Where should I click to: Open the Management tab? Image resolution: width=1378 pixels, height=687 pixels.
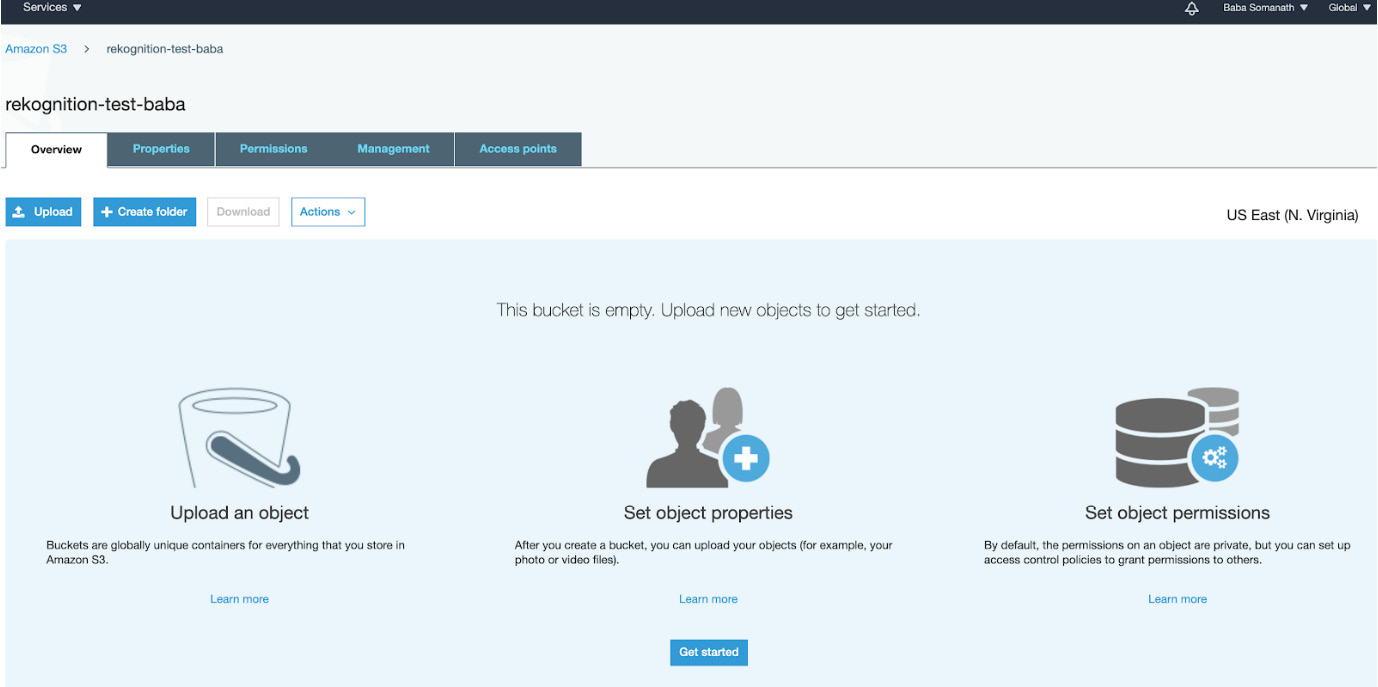point(393,149)
